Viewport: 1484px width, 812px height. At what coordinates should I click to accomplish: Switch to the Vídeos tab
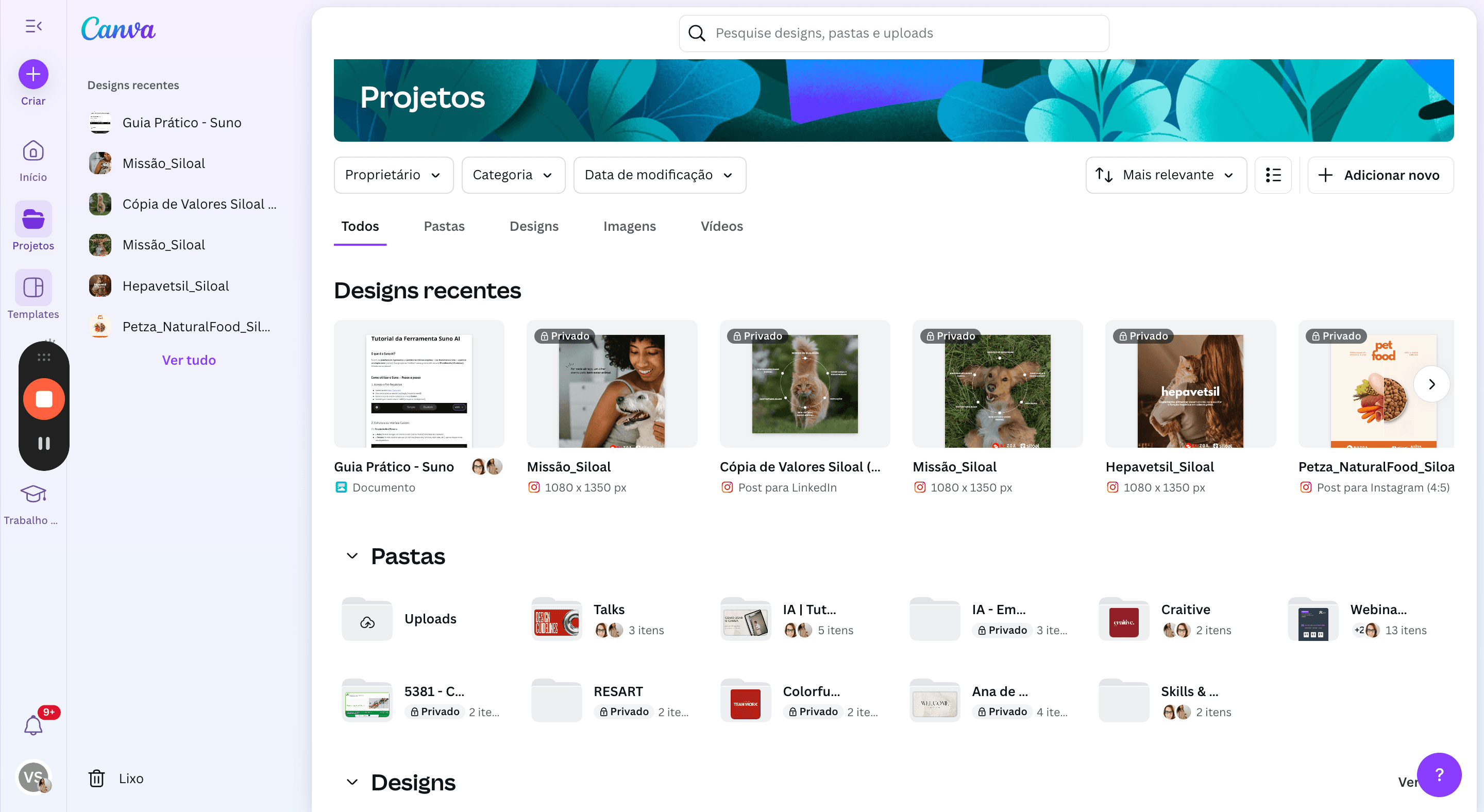tap(722, 226)
